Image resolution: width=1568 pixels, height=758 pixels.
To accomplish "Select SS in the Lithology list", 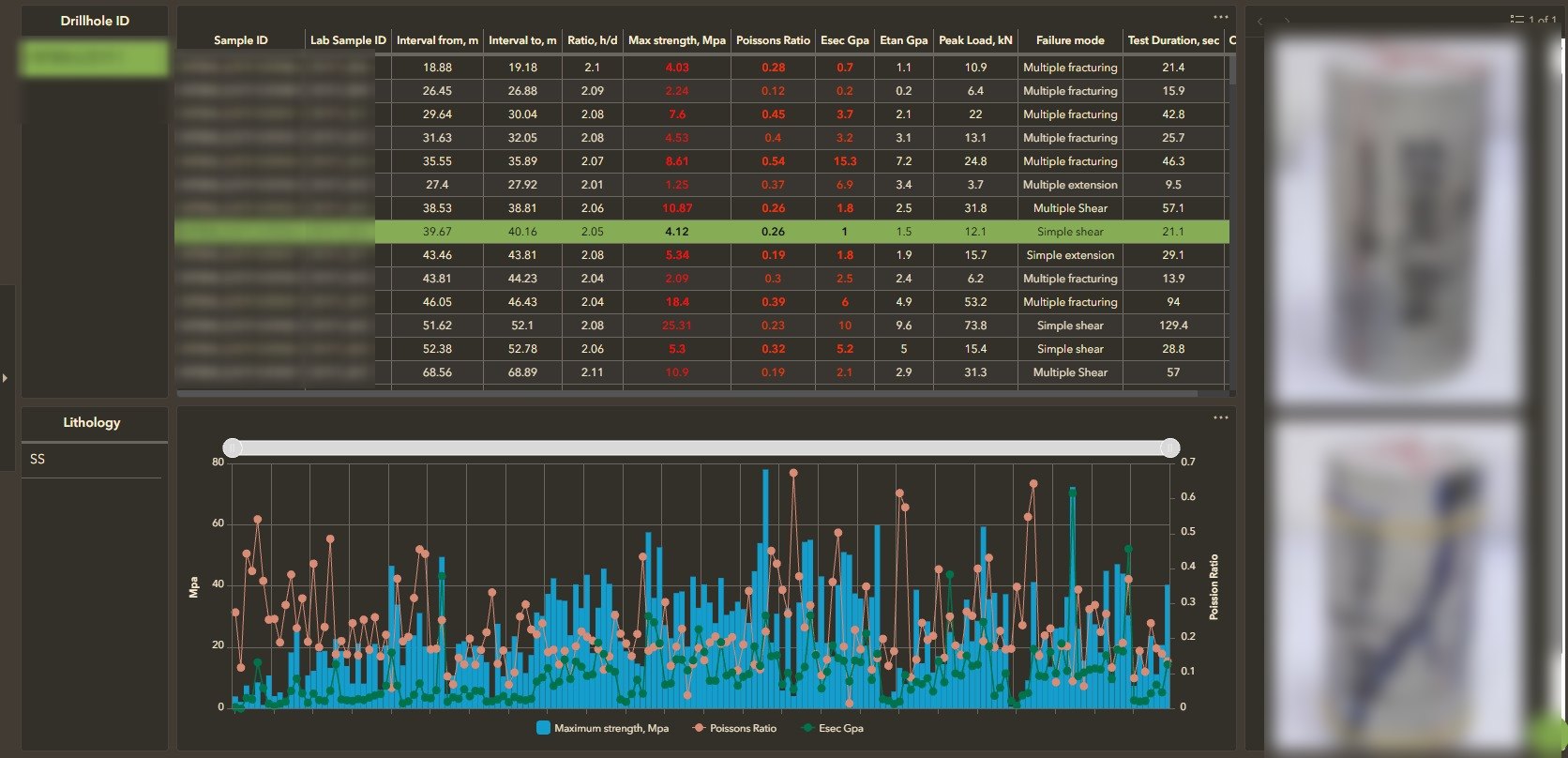I will pyautogui.click(x=38, y=459).
